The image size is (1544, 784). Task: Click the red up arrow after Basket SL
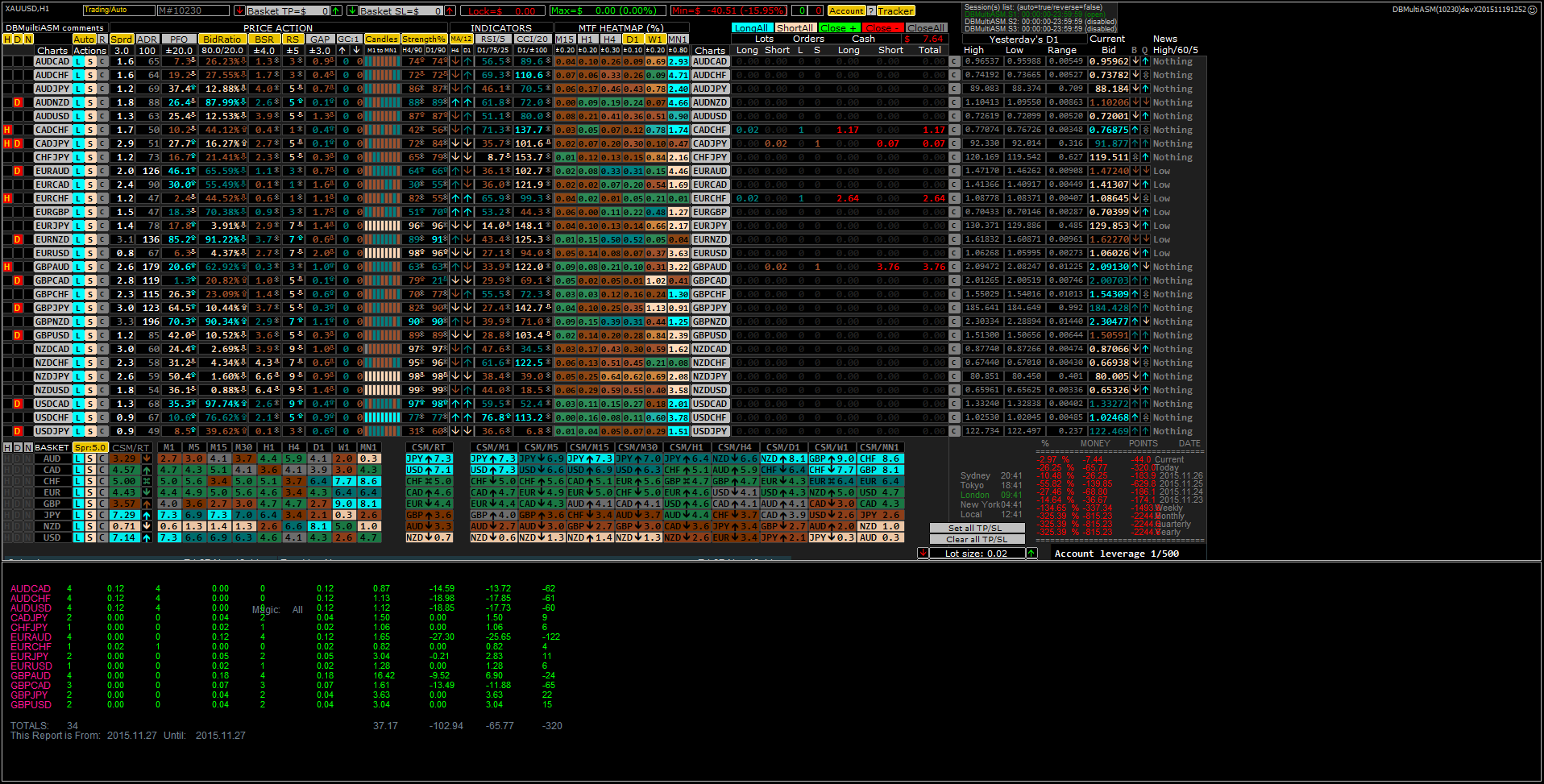click(450, 10)
